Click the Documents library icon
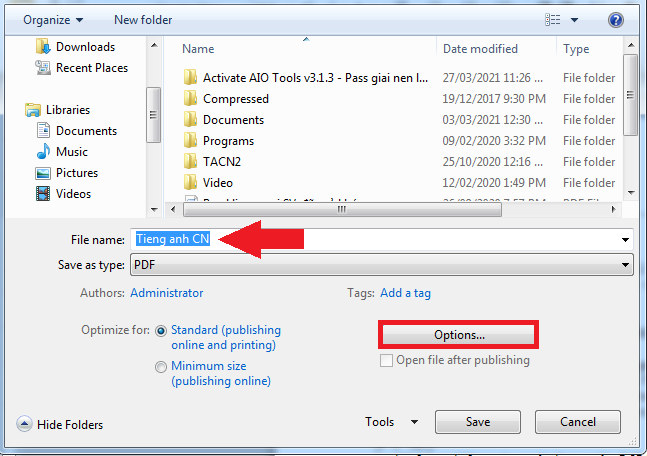 pos(43,130)
